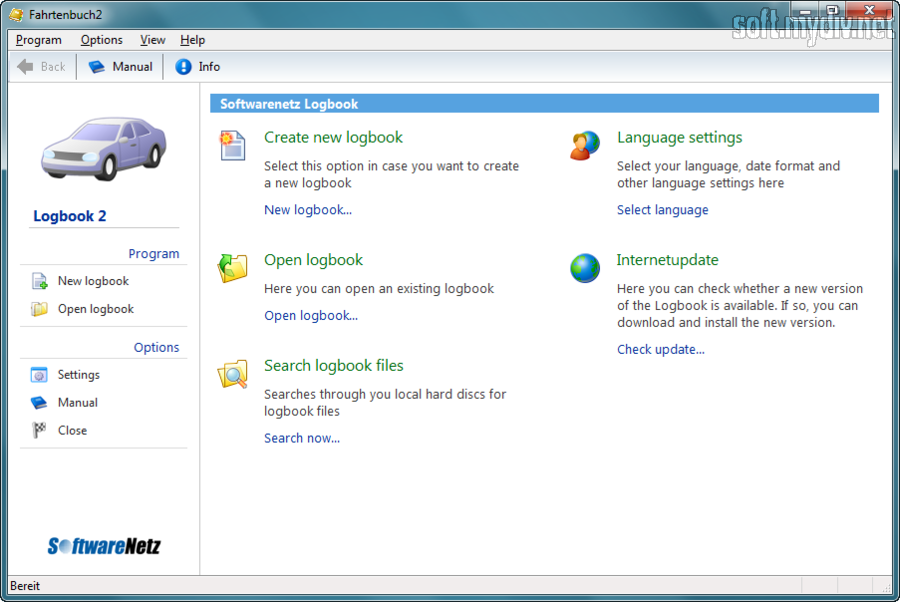Click the 'Softwarenetz Logbook' header bar text
Image resolution: width=900 pixels, height=602 pixels.
(289, 104)
